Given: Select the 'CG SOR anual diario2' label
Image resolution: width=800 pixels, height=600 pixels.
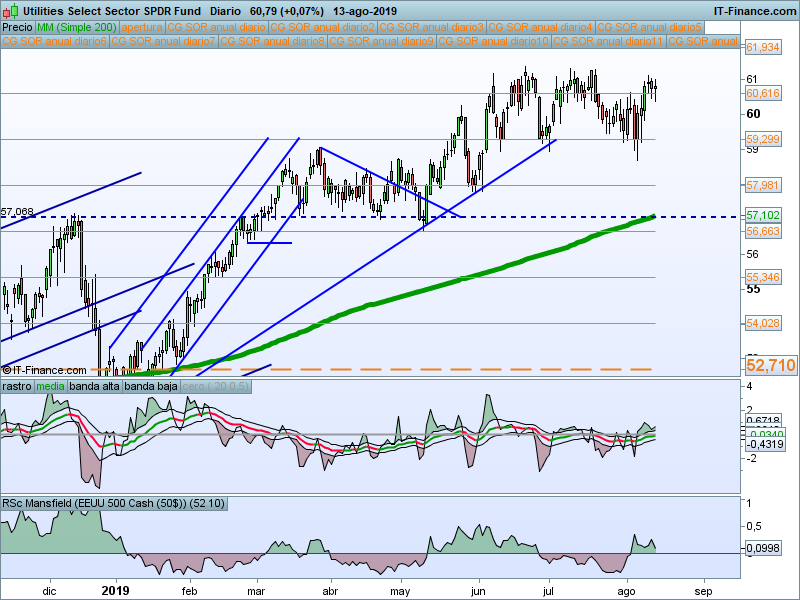Looking at the screenshot, I should pos(322,27).
